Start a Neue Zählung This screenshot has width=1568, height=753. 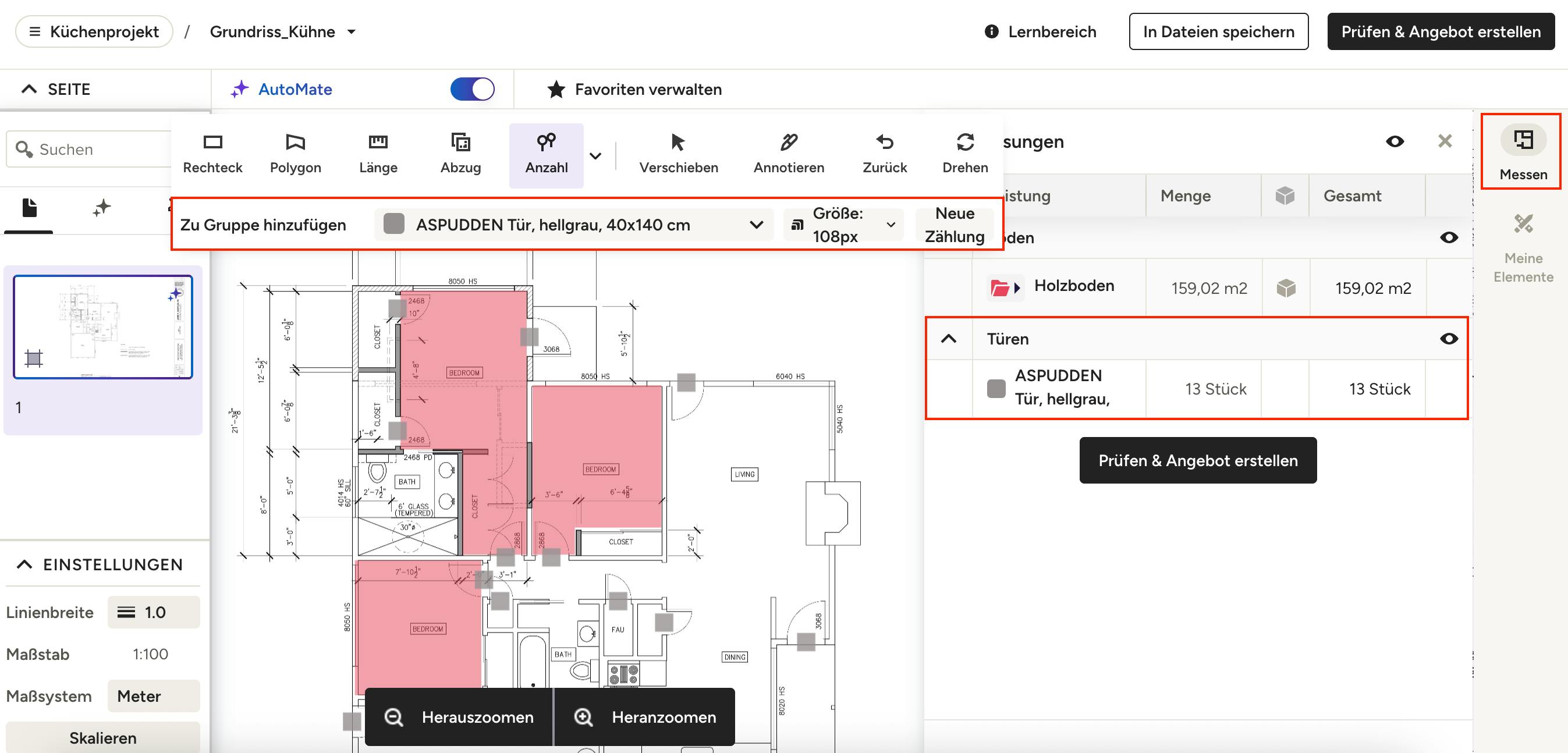click(x=955, y=225)
